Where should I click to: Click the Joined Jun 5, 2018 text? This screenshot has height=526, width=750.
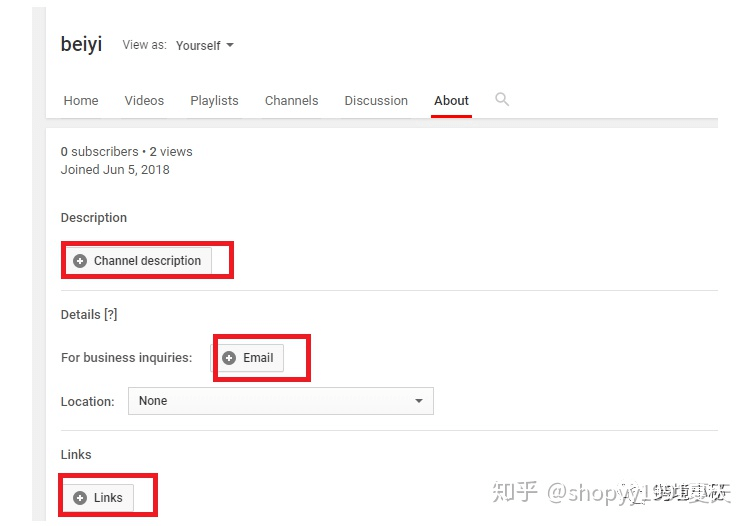click(x=115, y=170)
